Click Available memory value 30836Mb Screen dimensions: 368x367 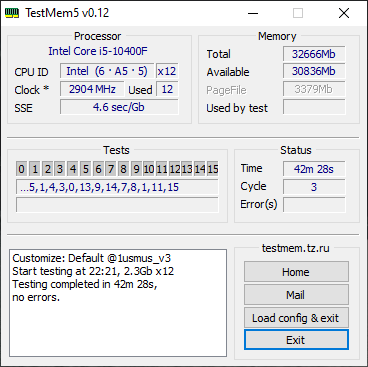point(314,71)
